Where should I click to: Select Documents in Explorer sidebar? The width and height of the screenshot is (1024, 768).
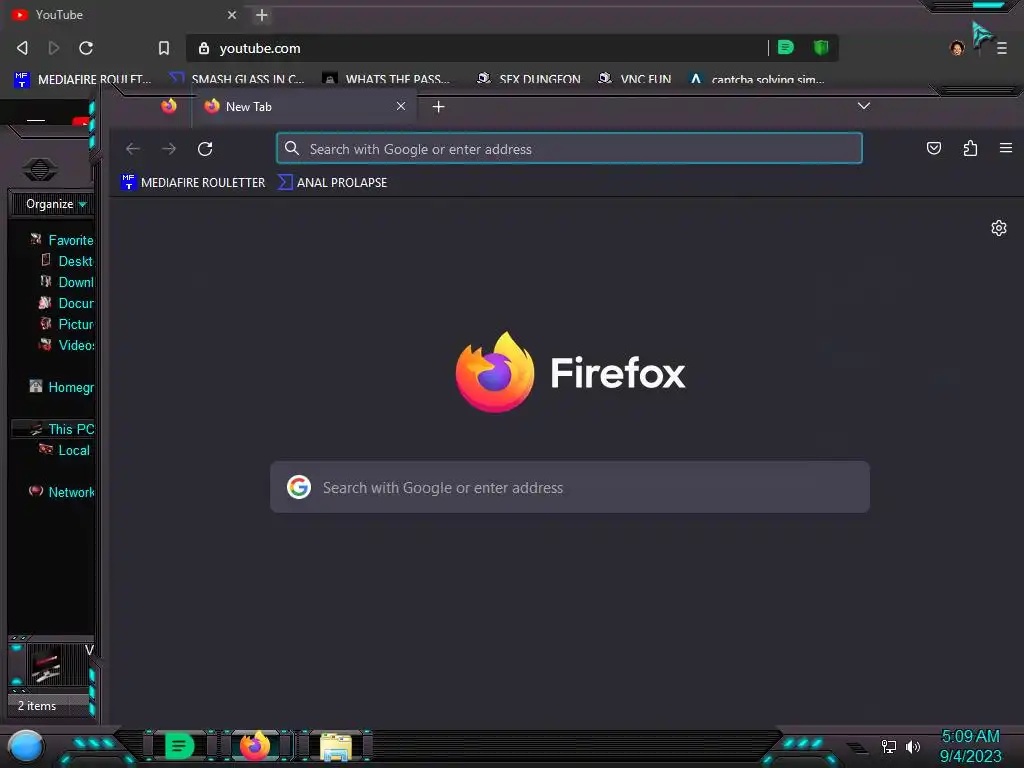tap(67, 303)
